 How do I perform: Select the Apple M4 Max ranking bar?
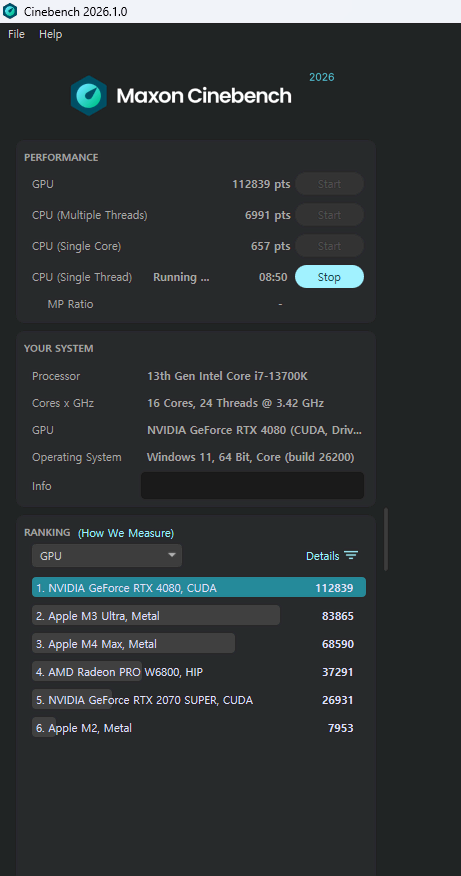[133, 643]
